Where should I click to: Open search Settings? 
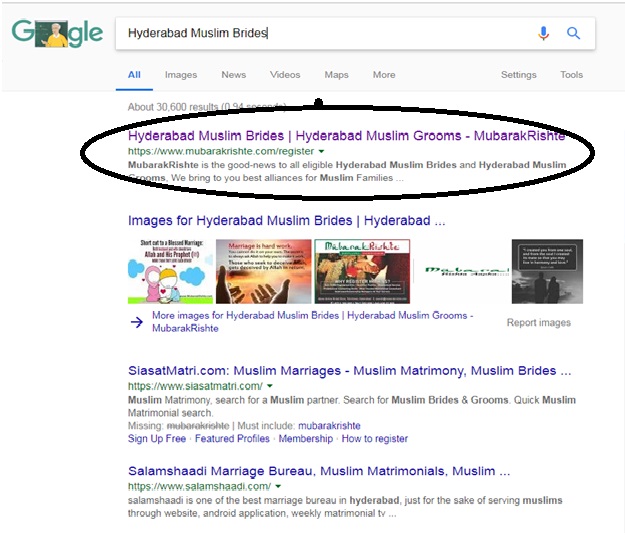[x=518, y=75]
